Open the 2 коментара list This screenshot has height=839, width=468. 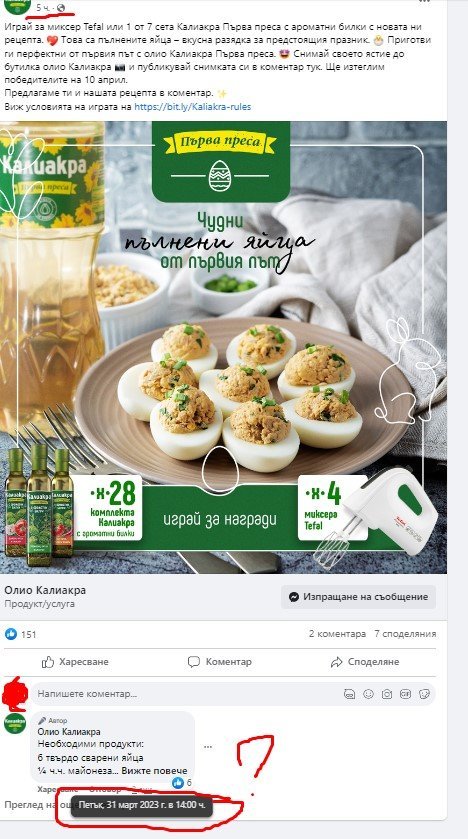click(337, 634)
